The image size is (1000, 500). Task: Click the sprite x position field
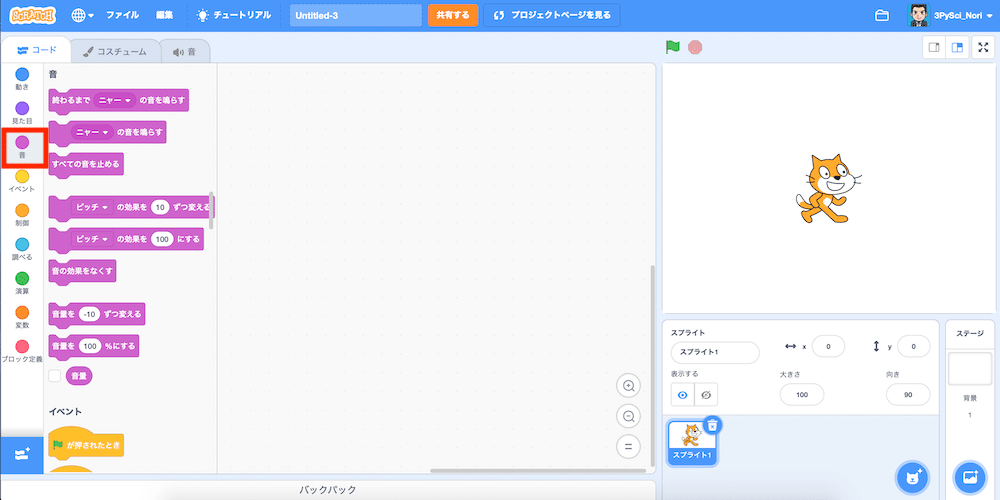click(x=828, y=346)
